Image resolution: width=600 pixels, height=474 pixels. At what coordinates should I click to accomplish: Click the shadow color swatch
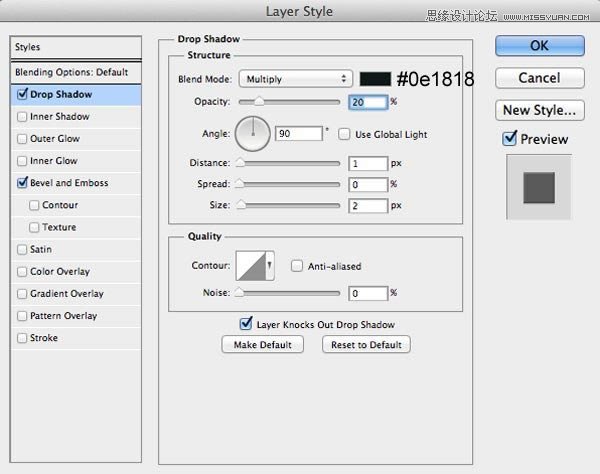[x=375, y=79]
